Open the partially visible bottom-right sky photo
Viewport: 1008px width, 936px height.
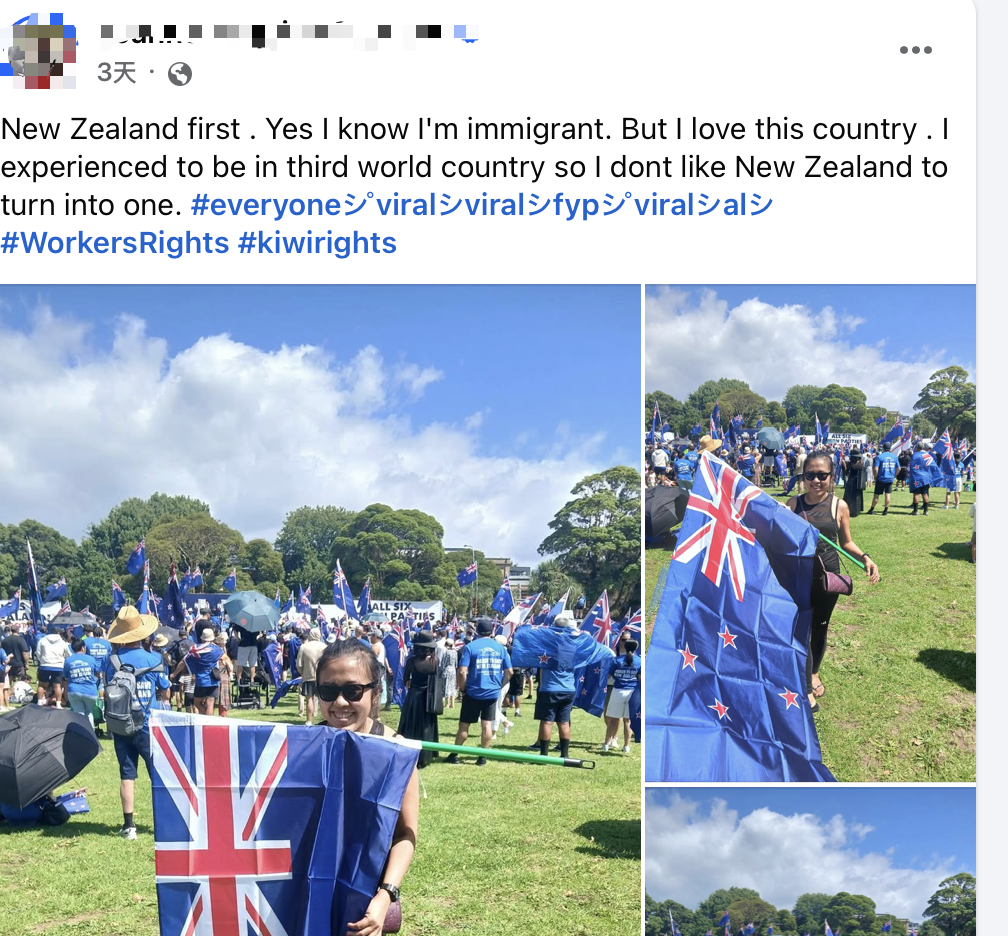coord(810,861)
